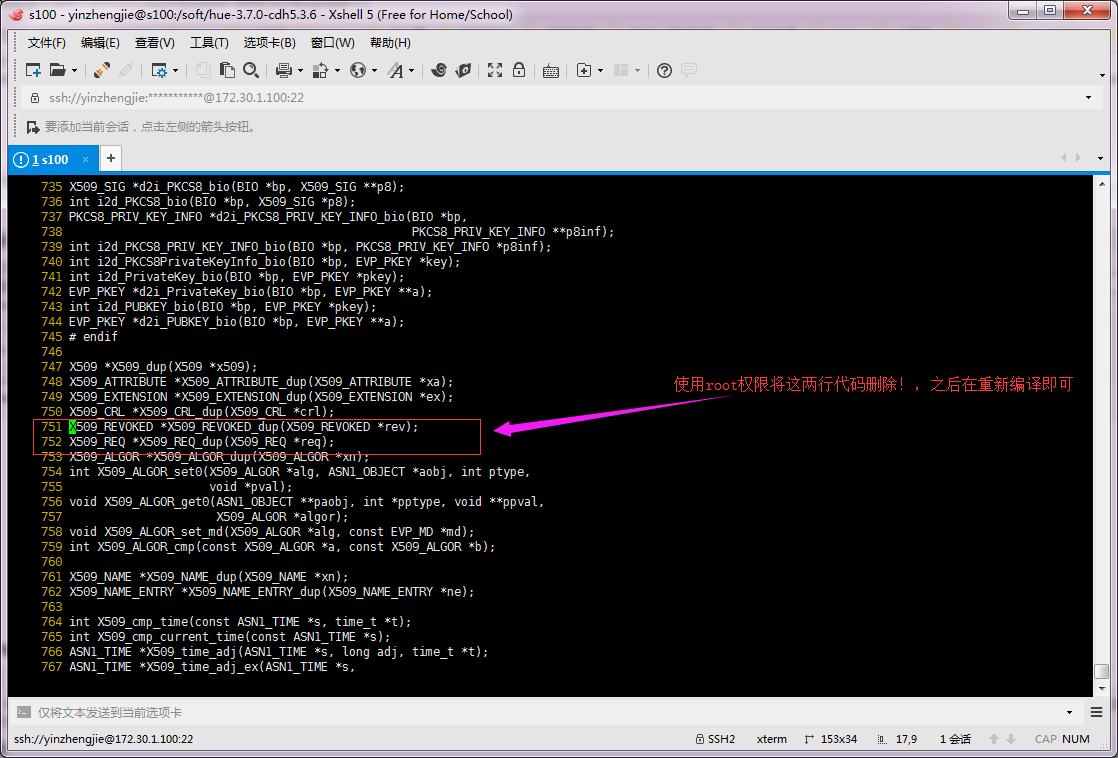Expand the new tab group dropdown
Screen dimensions: 1118x758
pyautogui.click(x=600, y=71)
